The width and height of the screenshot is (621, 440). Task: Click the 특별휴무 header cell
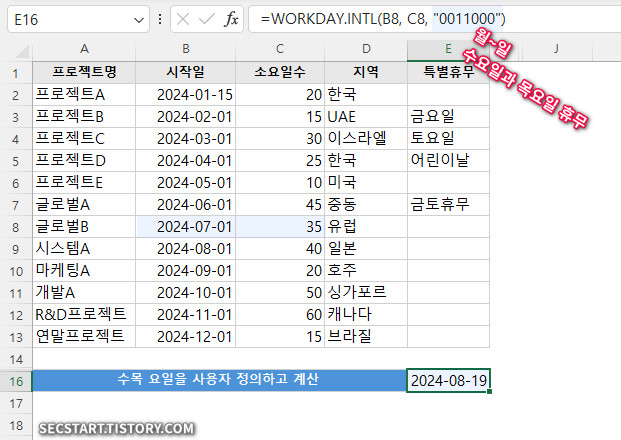(448, 72)
